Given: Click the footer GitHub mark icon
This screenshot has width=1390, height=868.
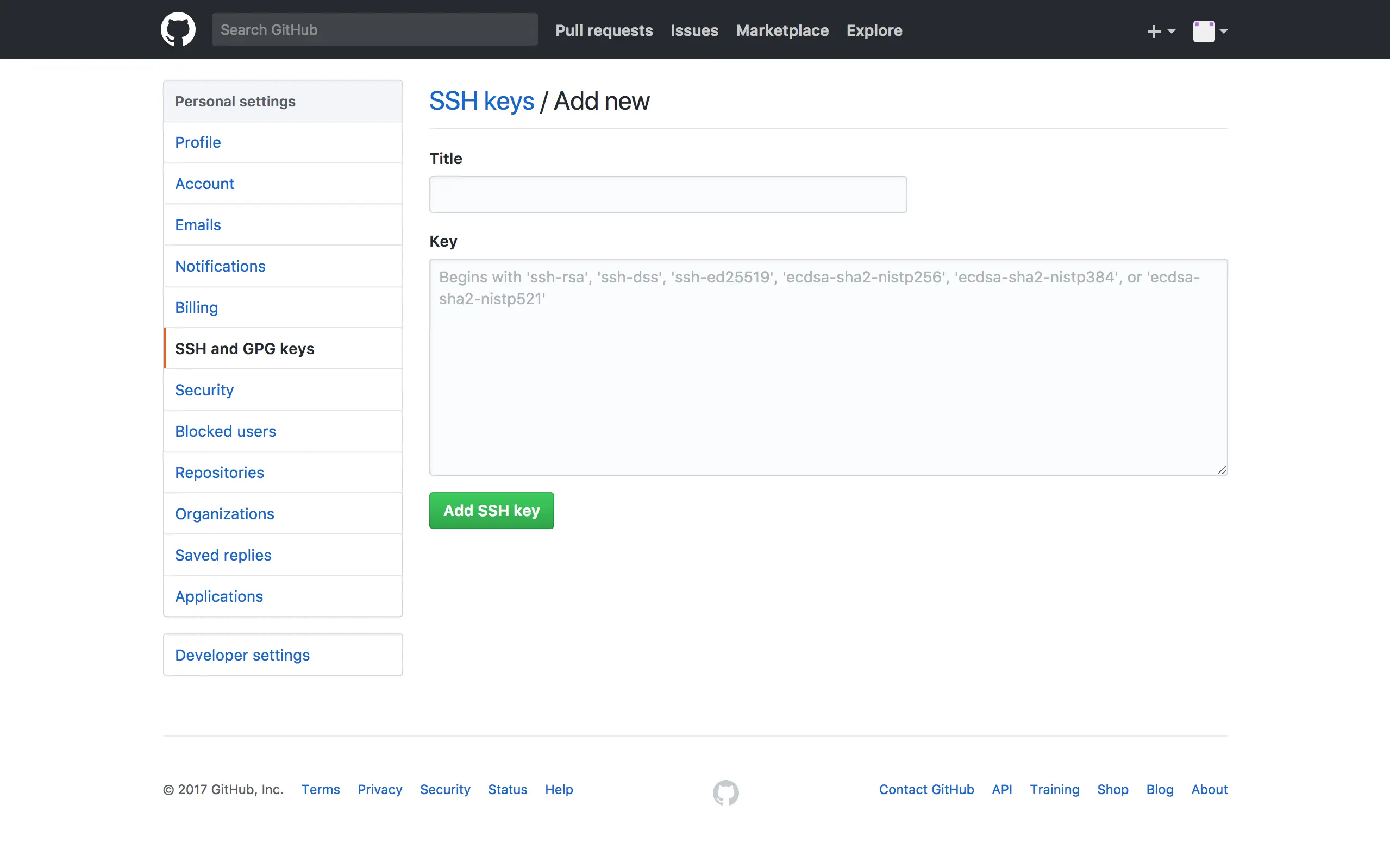Looking at the screenshot, I should tap(726, 792).
